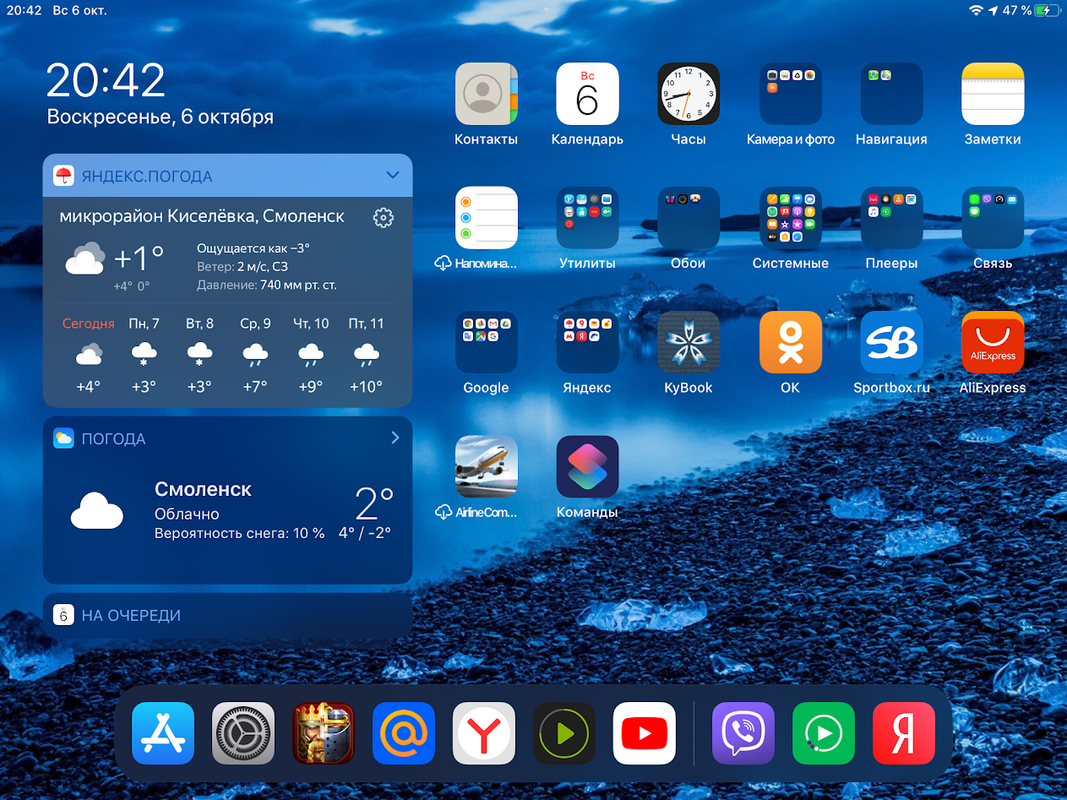Open the Связь folder
This screenshot has height=800, width=1067.
click(992, 218)
